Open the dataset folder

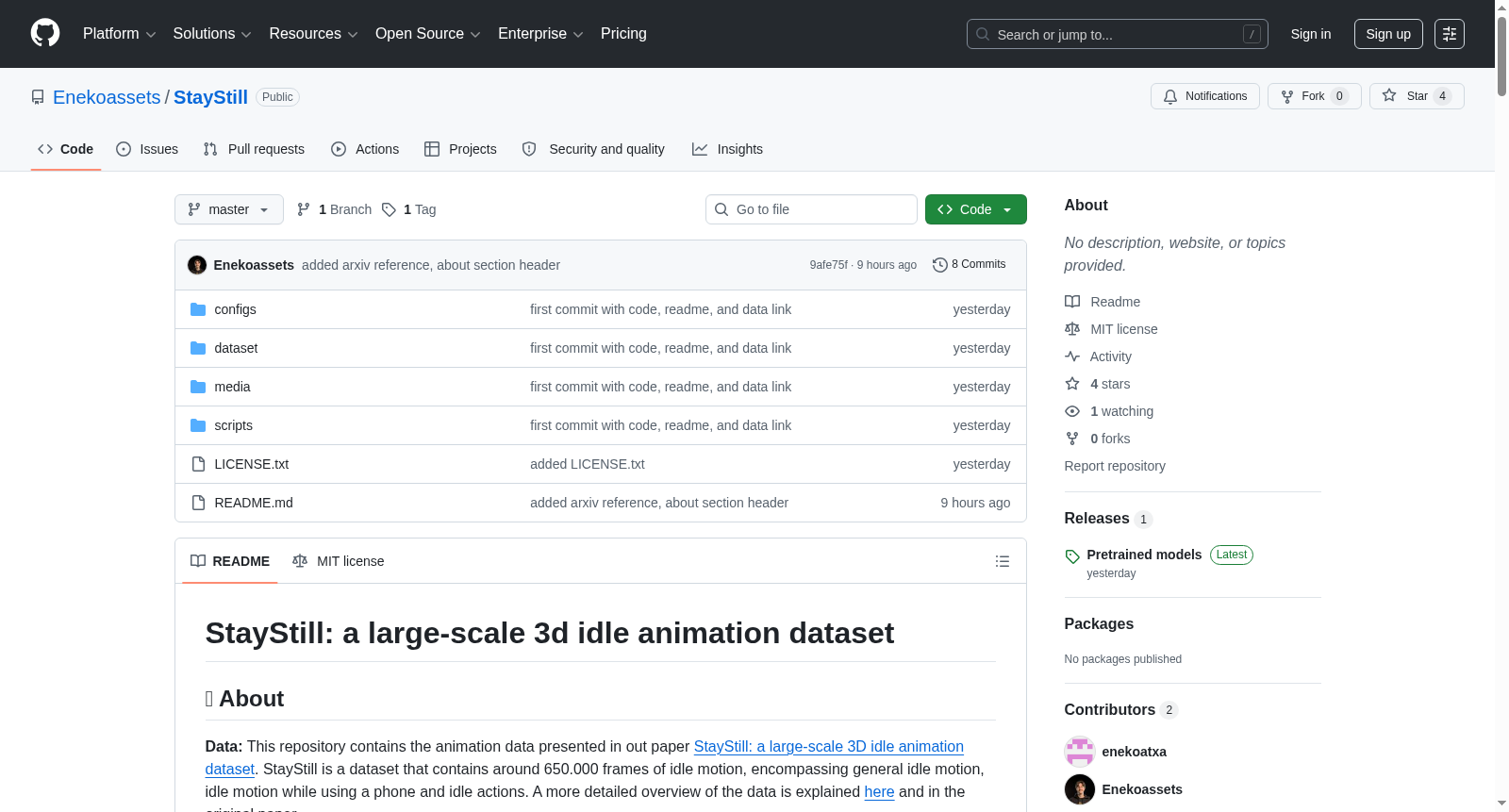click(x=236, y=348)
